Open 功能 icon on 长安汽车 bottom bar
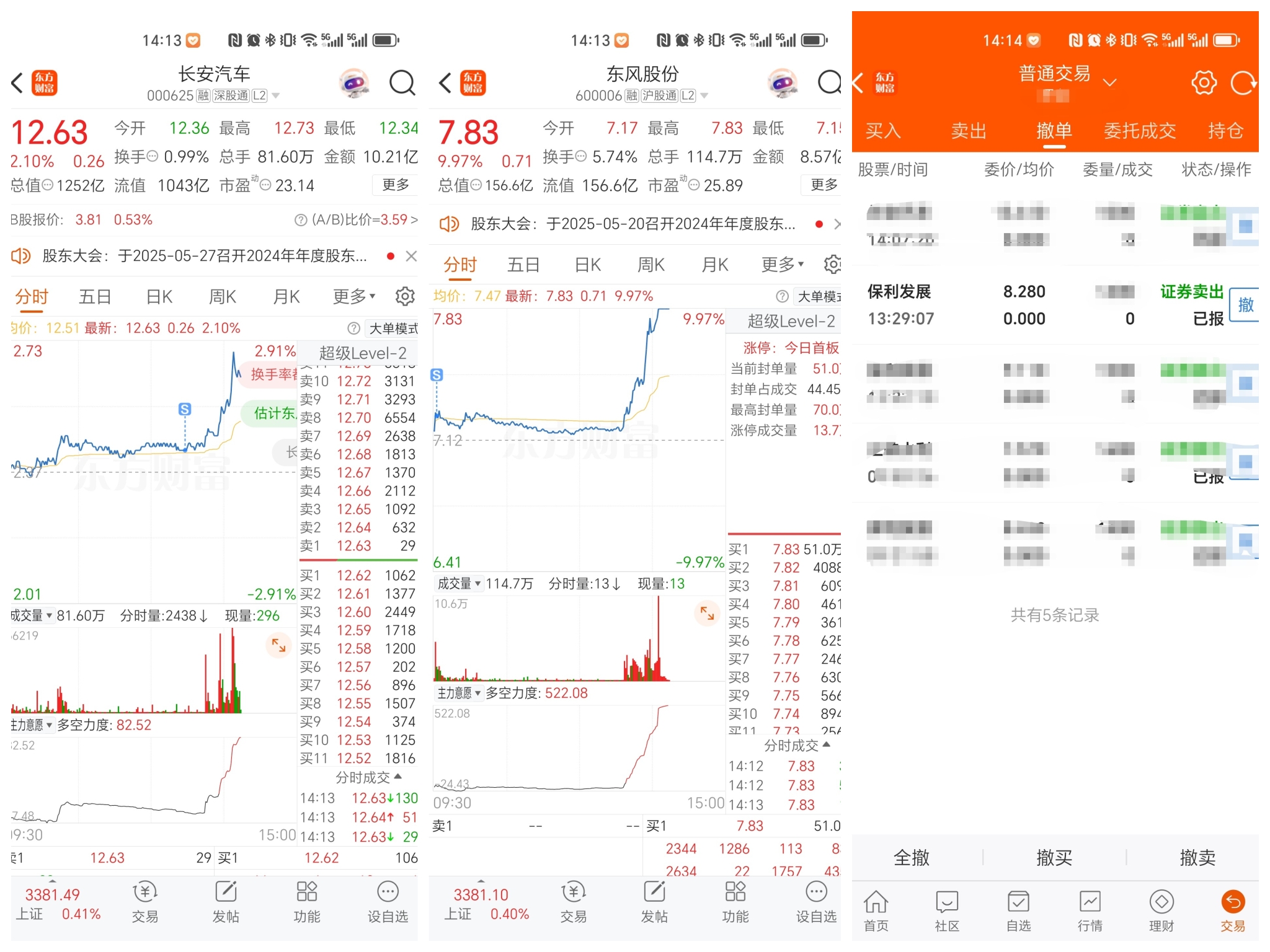 (307, 902)
